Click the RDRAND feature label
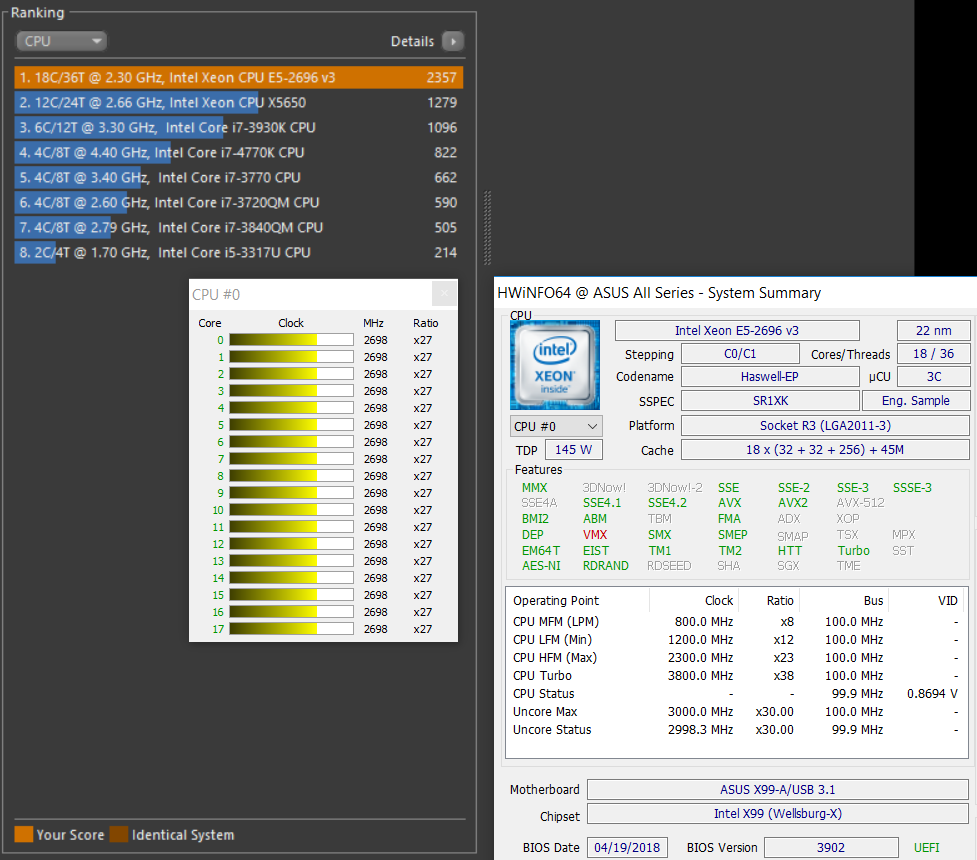Viewport: 977px width, 860px height. [x=606, y=566]
